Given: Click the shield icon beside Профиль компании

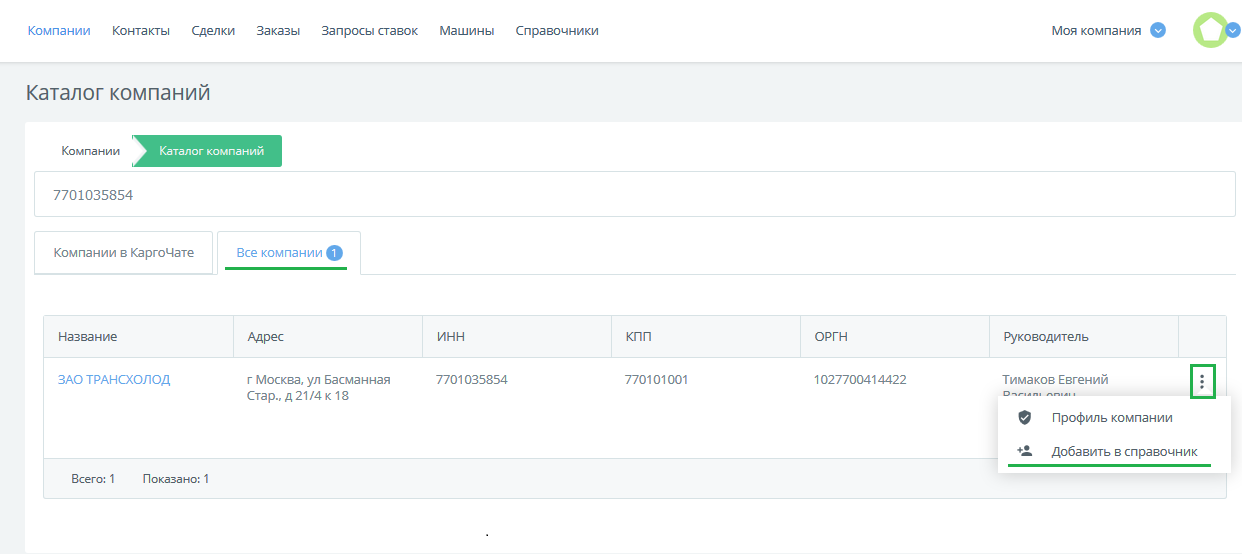Looking at the screenshot, I should coord(1024,418).
